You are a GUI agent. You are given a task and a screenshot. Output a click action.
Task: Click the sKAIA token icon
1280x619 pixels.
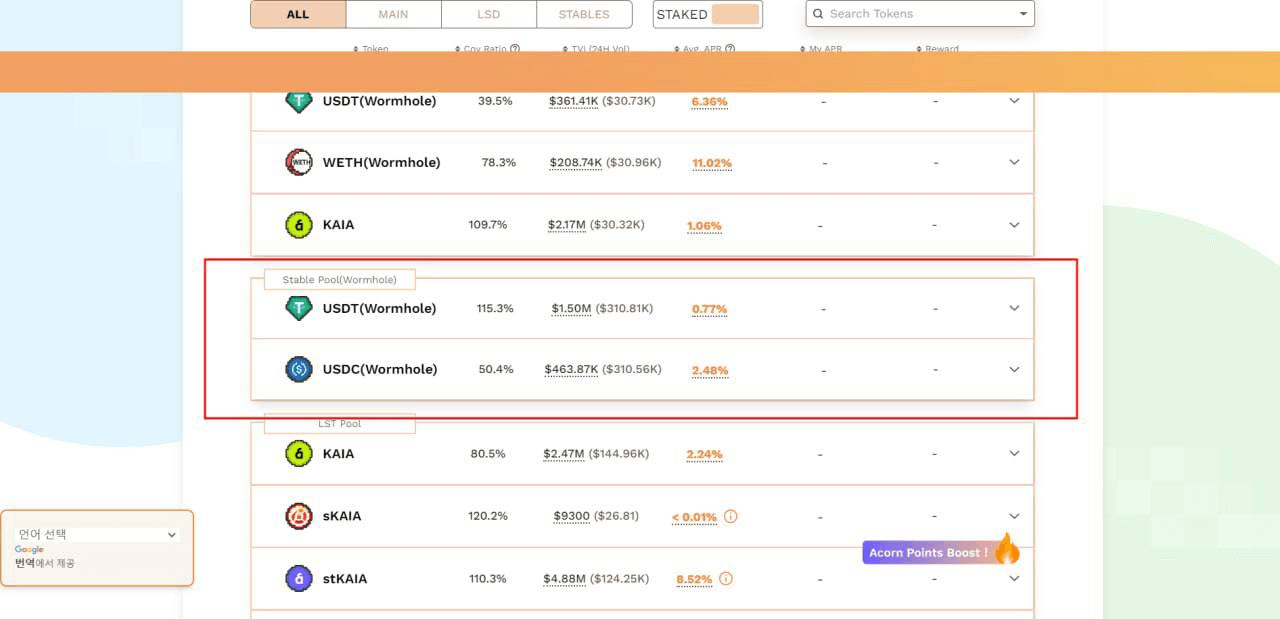(299, 516)
